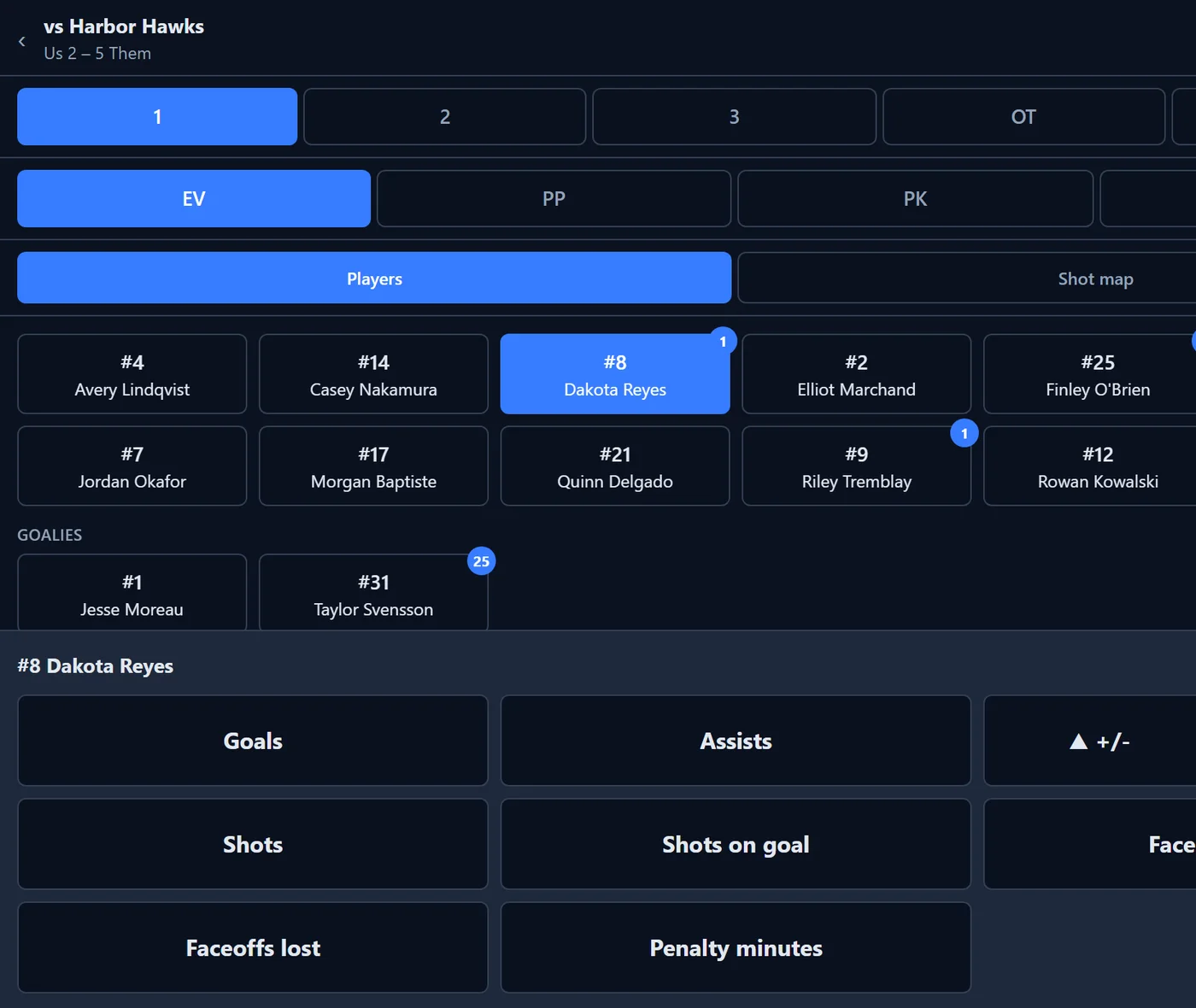The image size is (1196, 1008).
Task: Select goalie #31 Taylor Svensson
Action: (x=373, y=593)
